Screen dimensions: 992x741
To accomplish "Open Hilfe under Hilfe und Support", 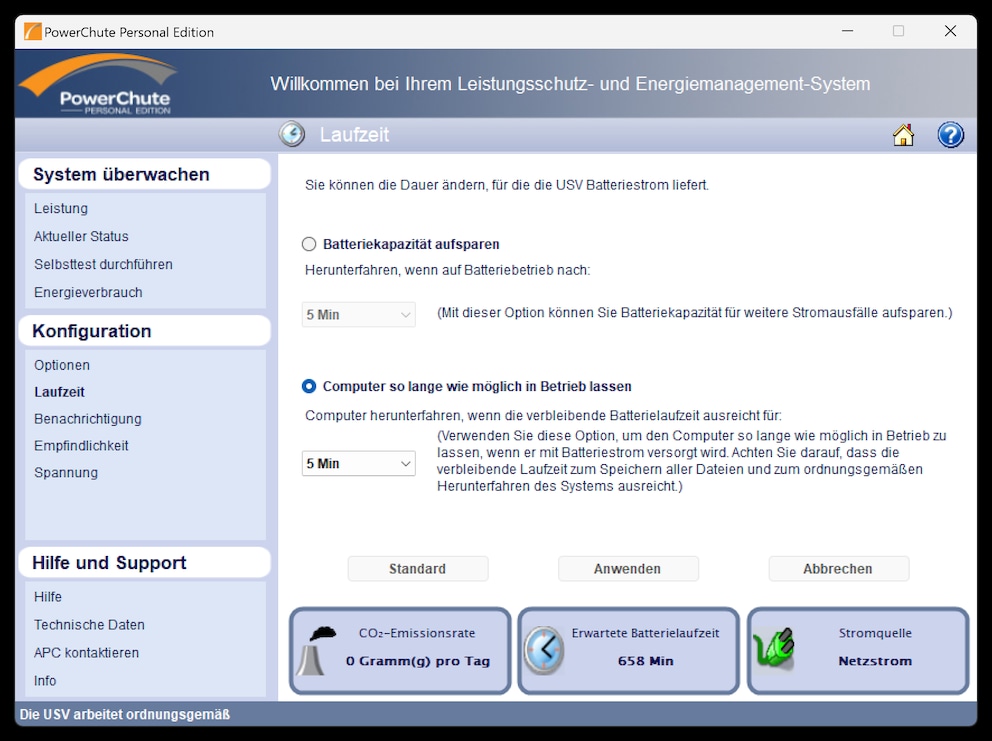I will tap(48, 597).
